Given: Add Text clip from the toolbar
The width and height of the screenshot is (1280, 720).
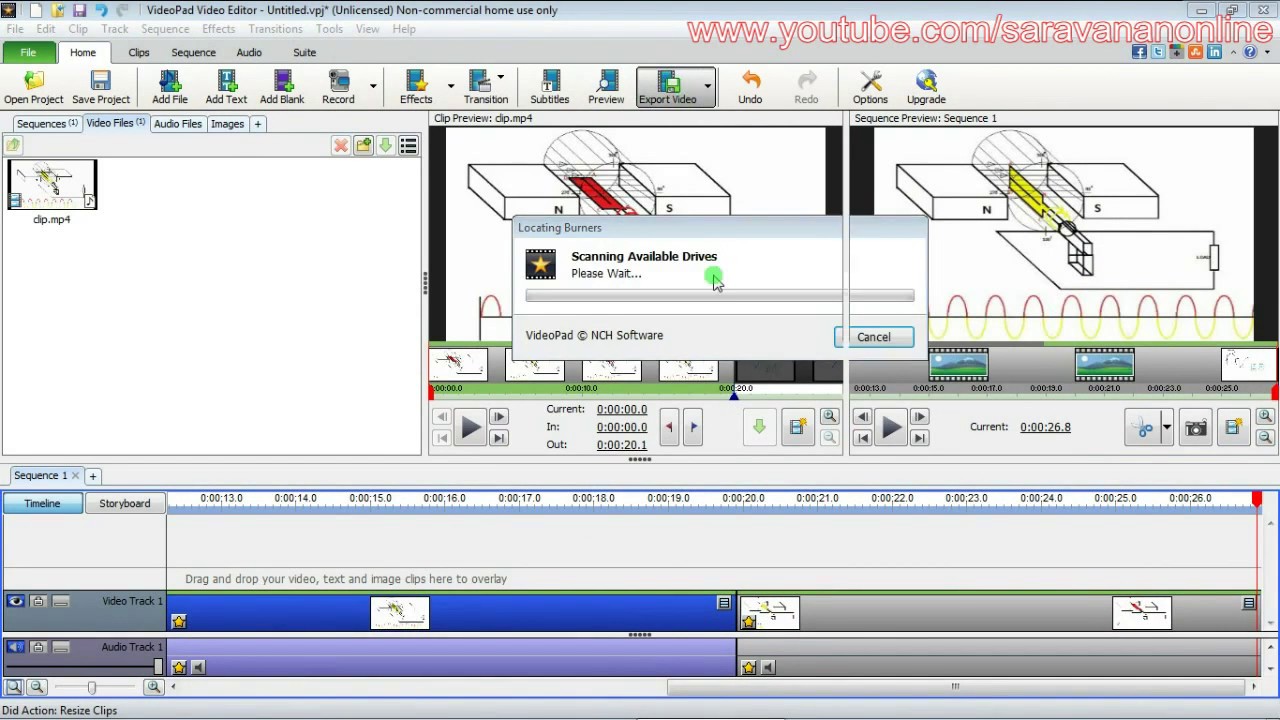Looking at the screenshot, I should 226,88.
